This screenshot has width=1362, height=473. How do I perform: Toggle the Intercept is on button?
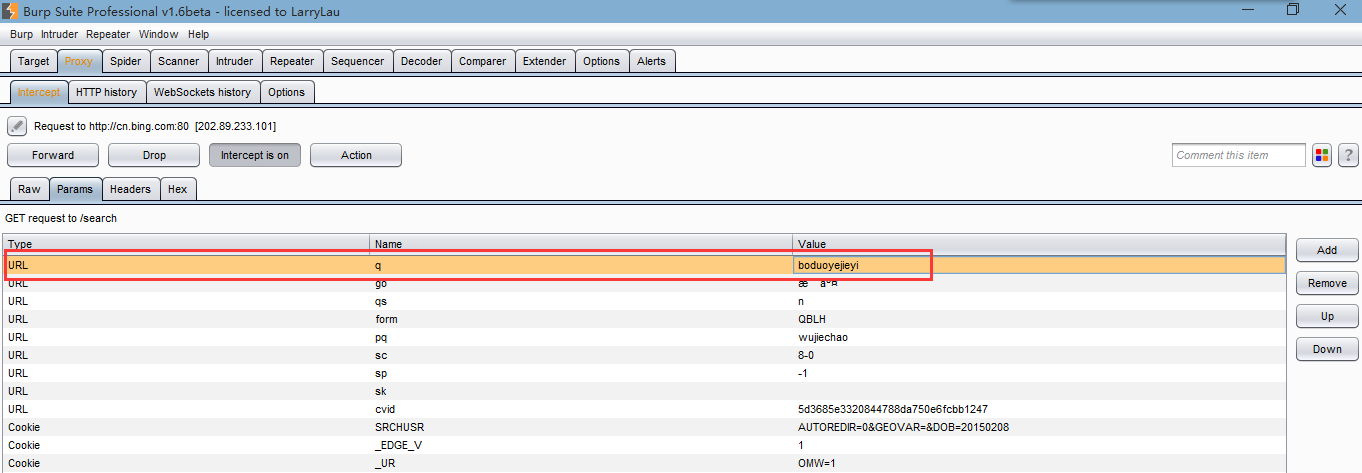255,155
